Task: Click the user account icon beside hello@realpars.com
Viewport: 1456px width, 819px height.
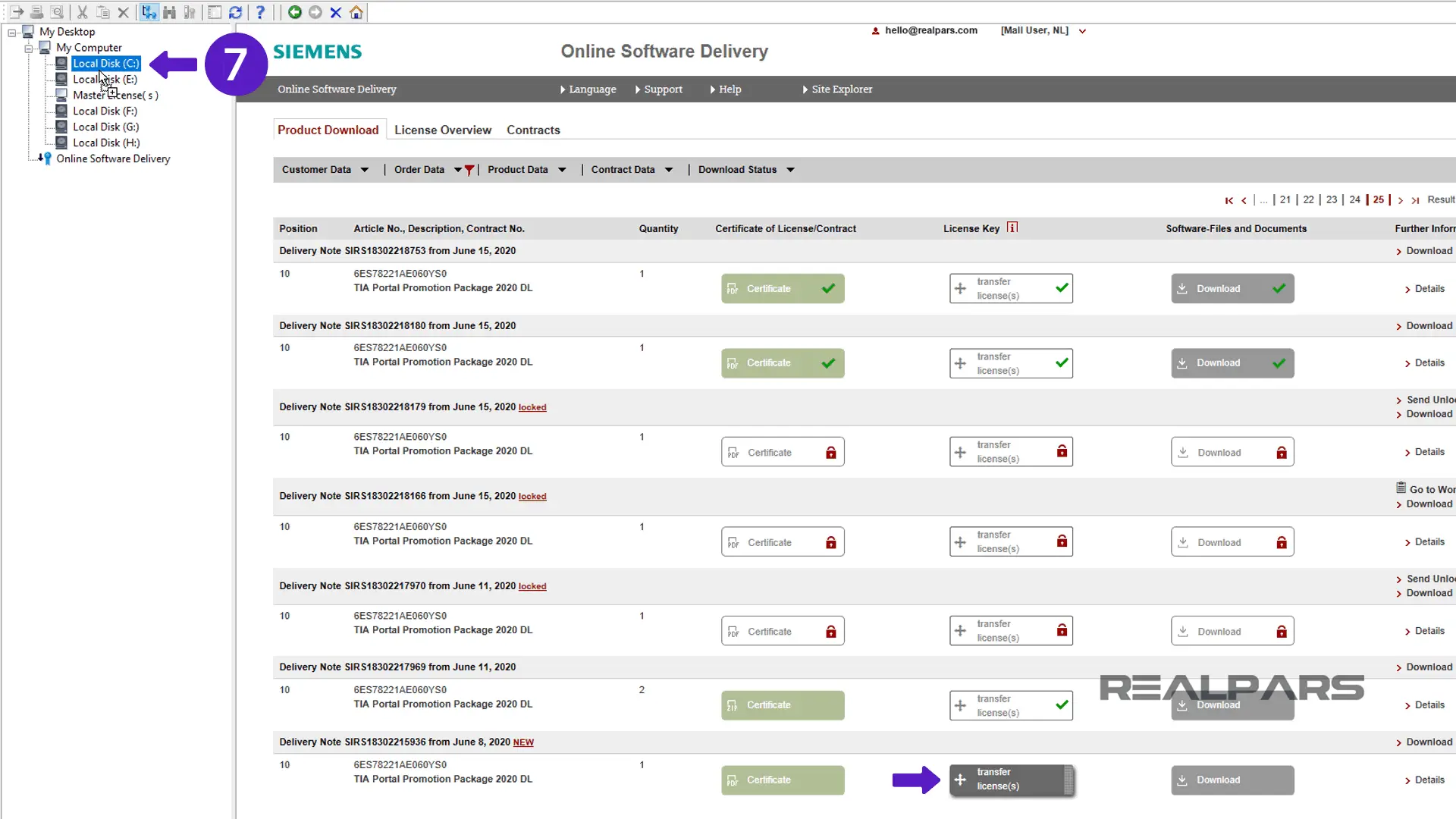Action: tap(876, 31)
